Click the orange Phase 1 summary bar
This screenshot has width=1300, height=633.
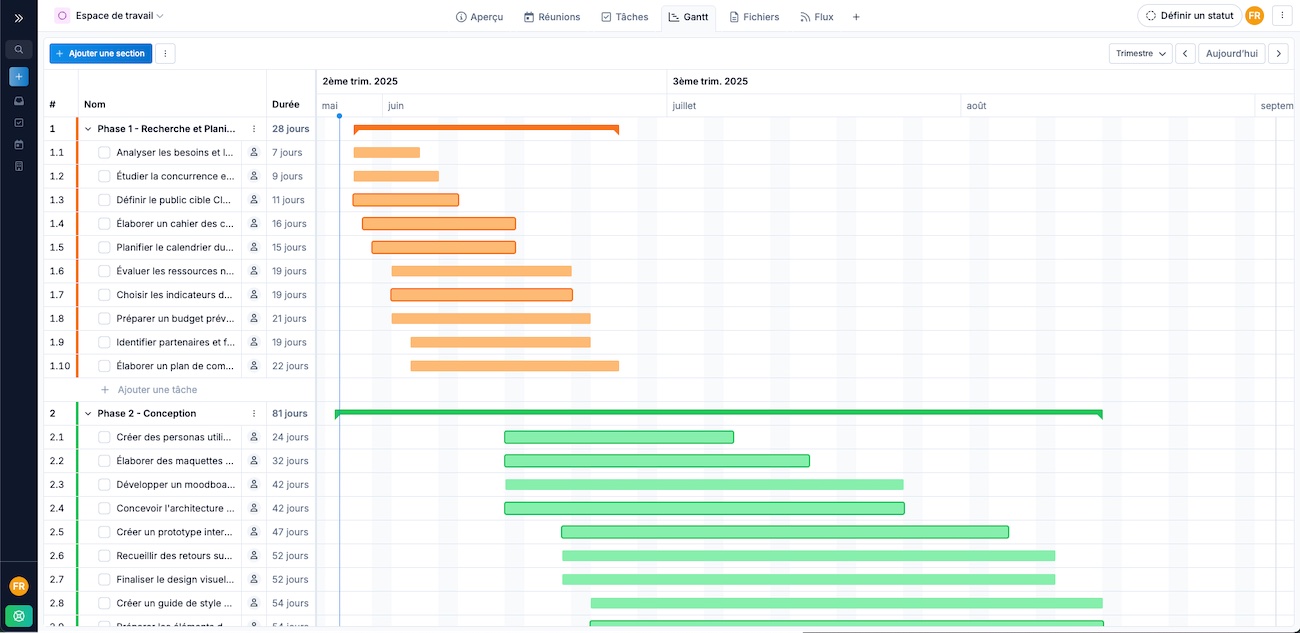tap(486, 128)
